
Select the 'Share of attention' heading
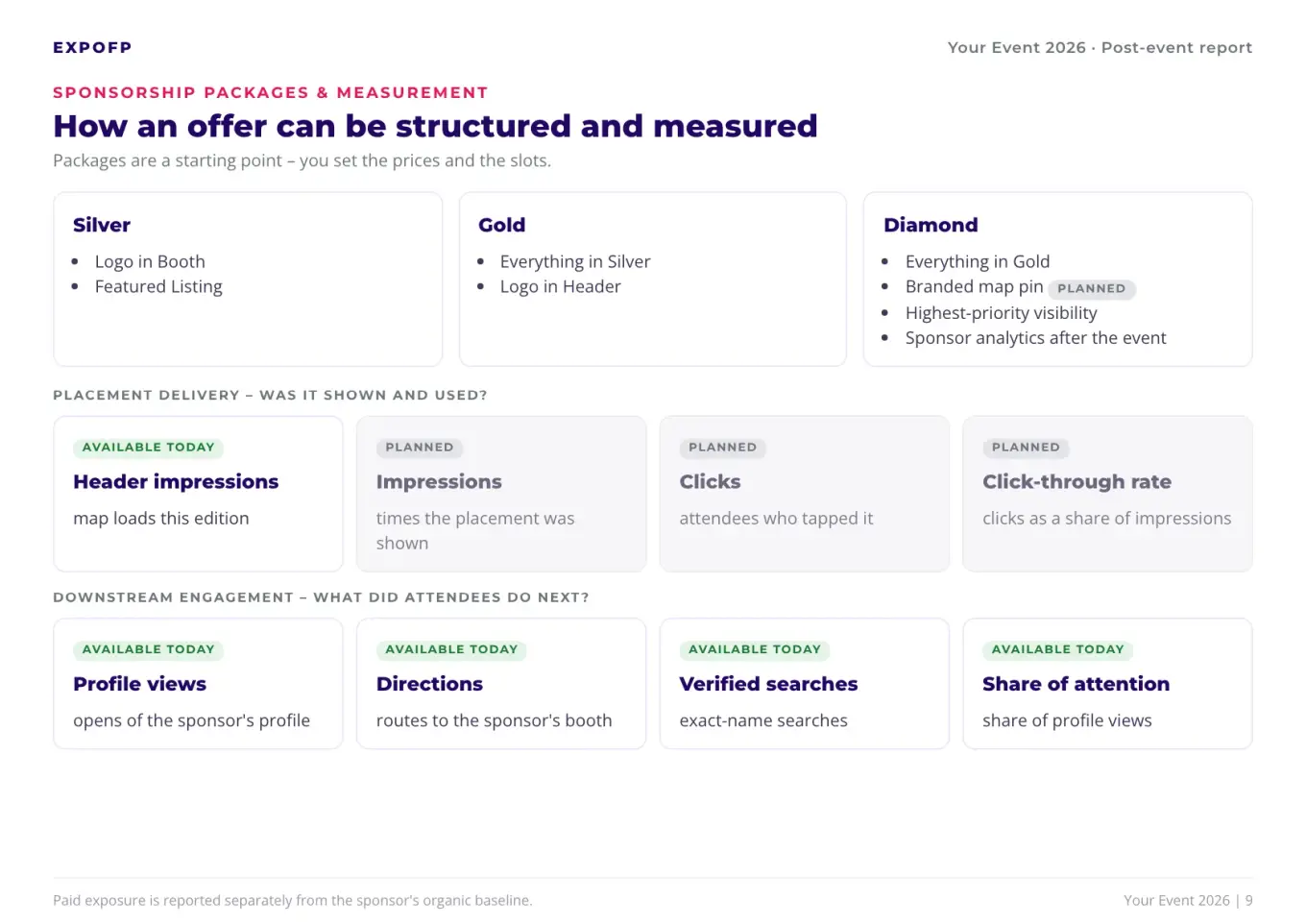tap(1076, 684)
